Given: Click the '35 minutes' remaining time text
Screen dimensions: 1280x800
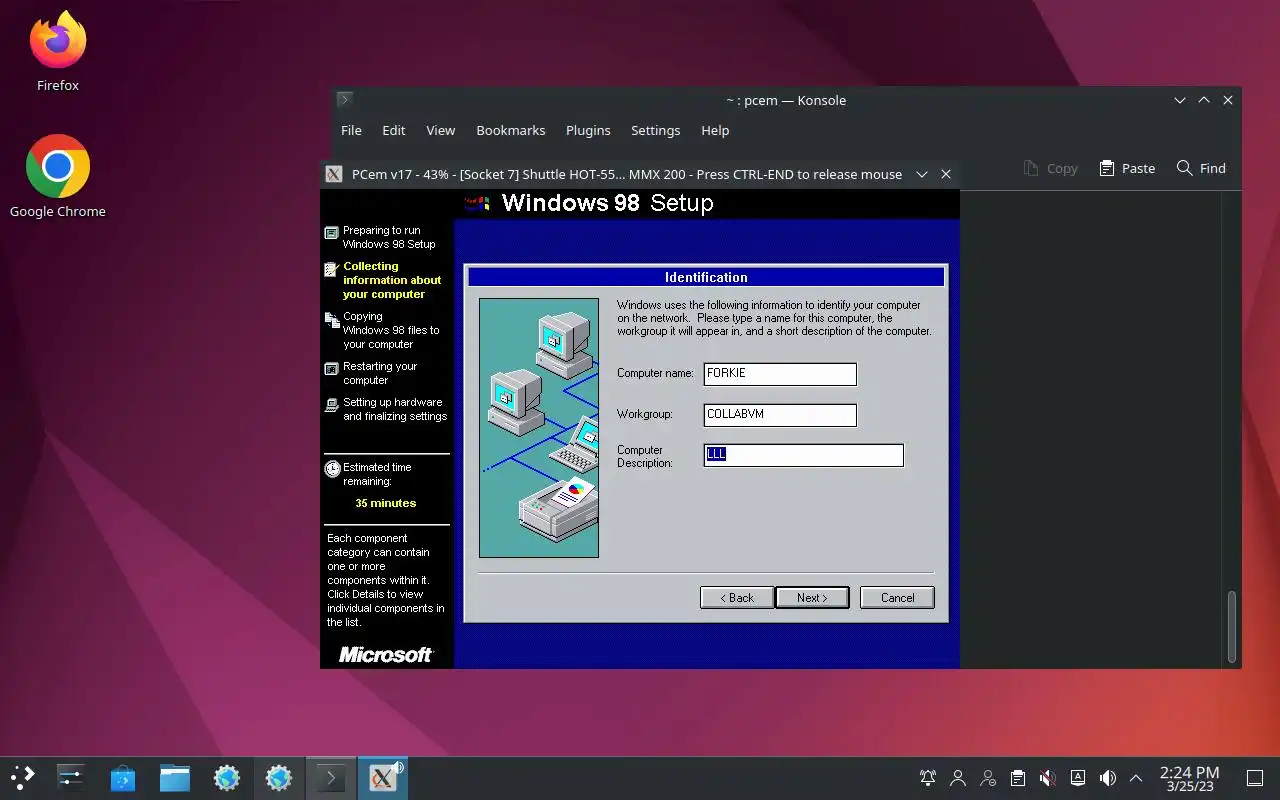Looking at the screenshot, I should (385, 503).
